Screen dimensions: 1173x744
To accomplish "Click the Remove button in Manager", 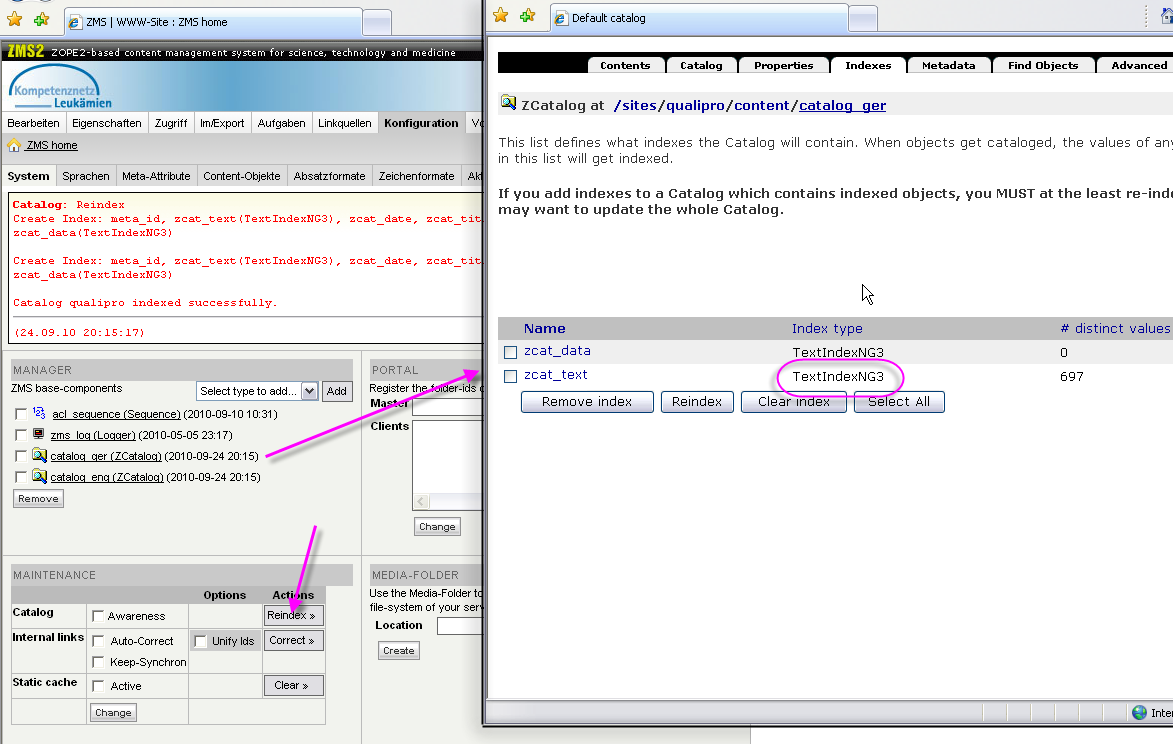I will pos(38,499).
